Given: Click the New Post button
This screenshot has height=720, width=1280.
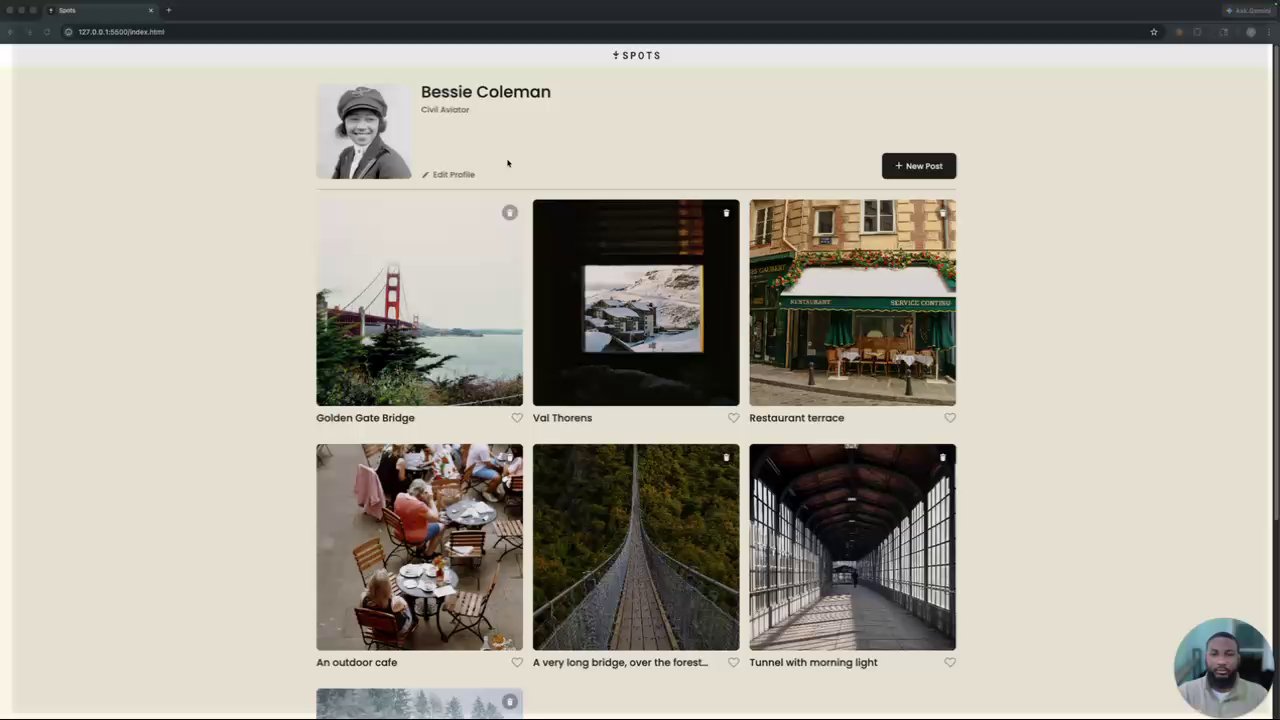Looking at the screenshot, I should 919,166.
